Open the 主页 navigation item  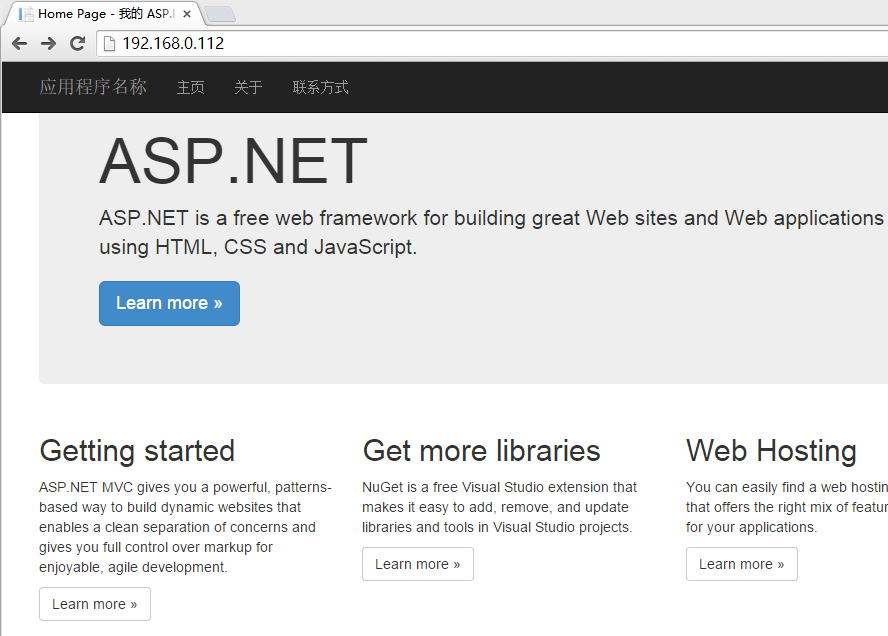[191, 87]
